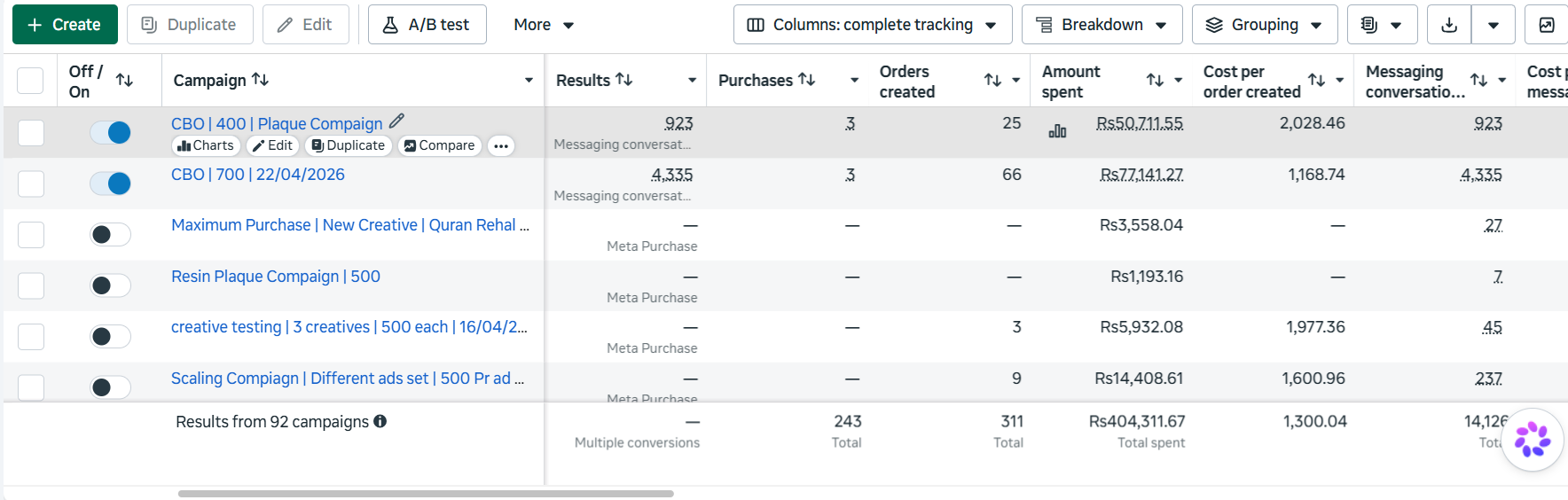This screenshot has height=500, width=1568.
Task: Click Rs77,141.27 amount spent
Action: pyautogui.click(x=1141, y=175)
